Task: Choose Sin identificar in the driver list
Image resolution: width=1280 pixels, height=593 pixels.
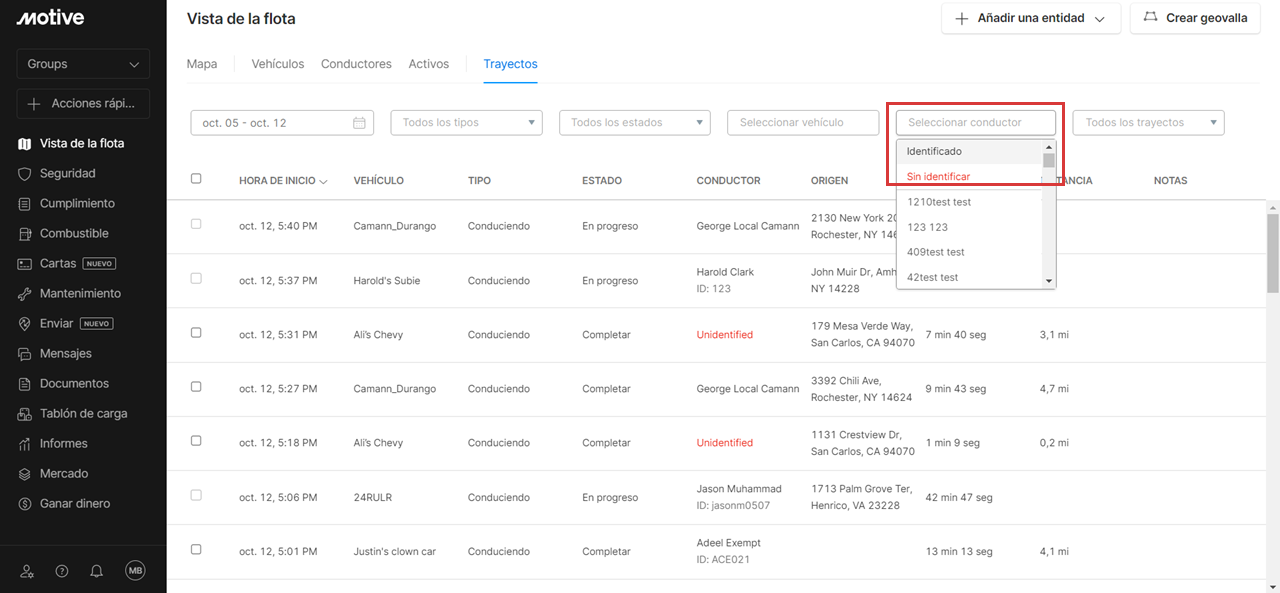Action: coord(968,177)
